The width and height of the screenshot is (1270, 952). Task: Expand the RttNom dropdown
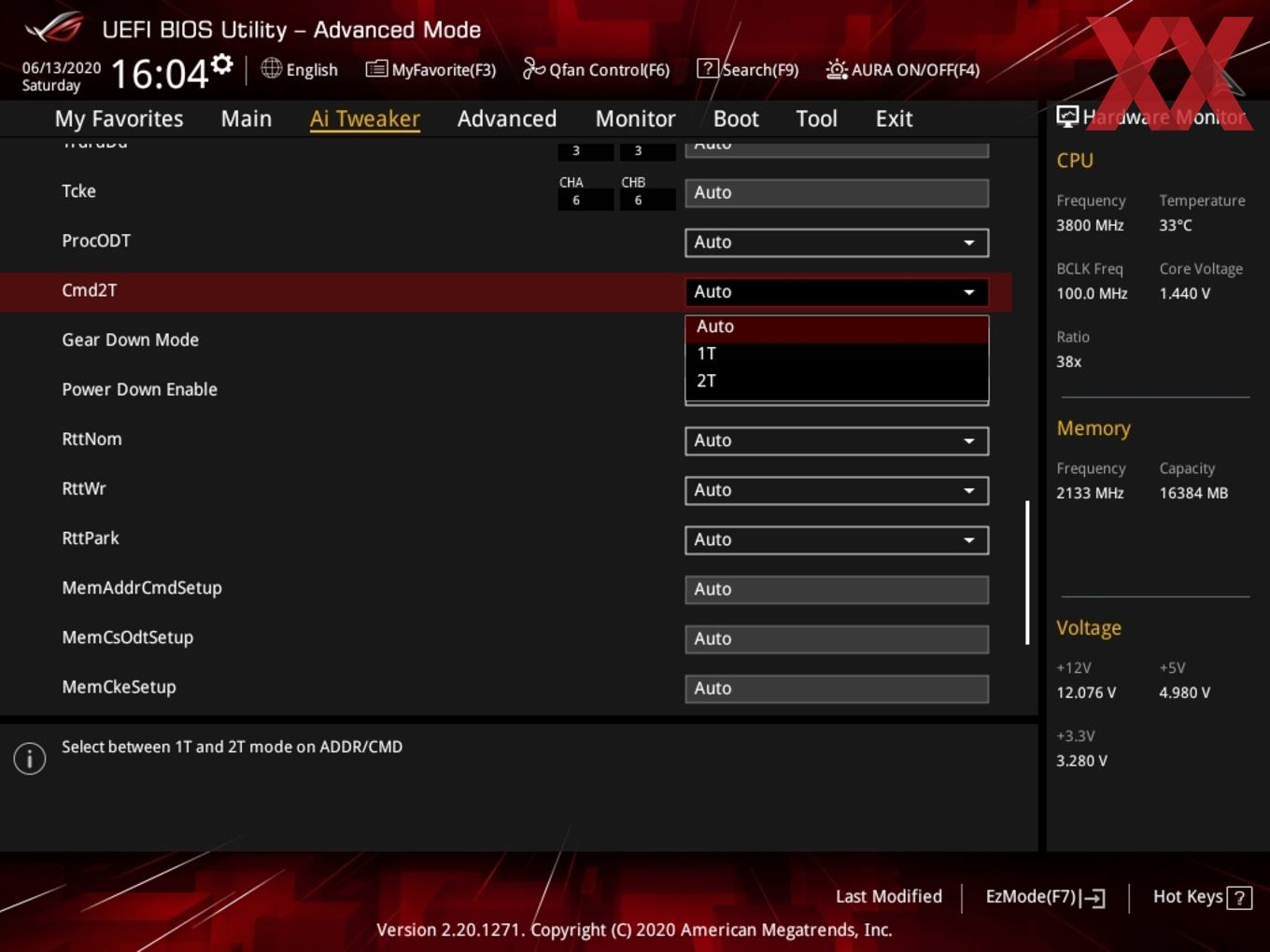[x=837, y=441]
